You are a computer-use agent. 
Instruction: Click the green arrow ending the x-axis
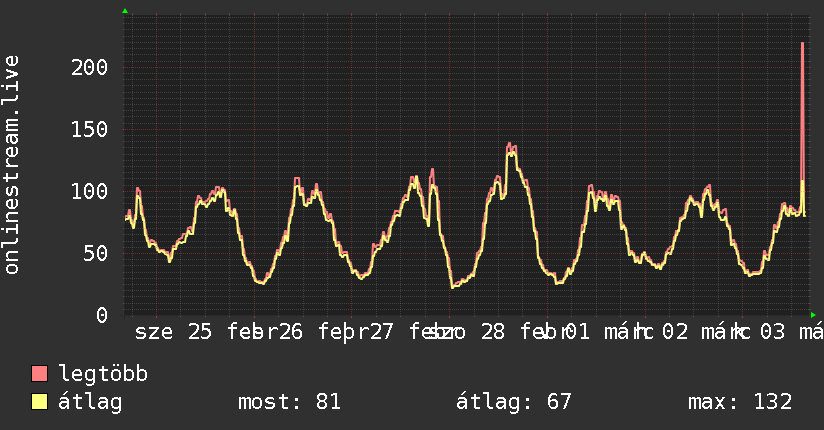coord(813,315)
